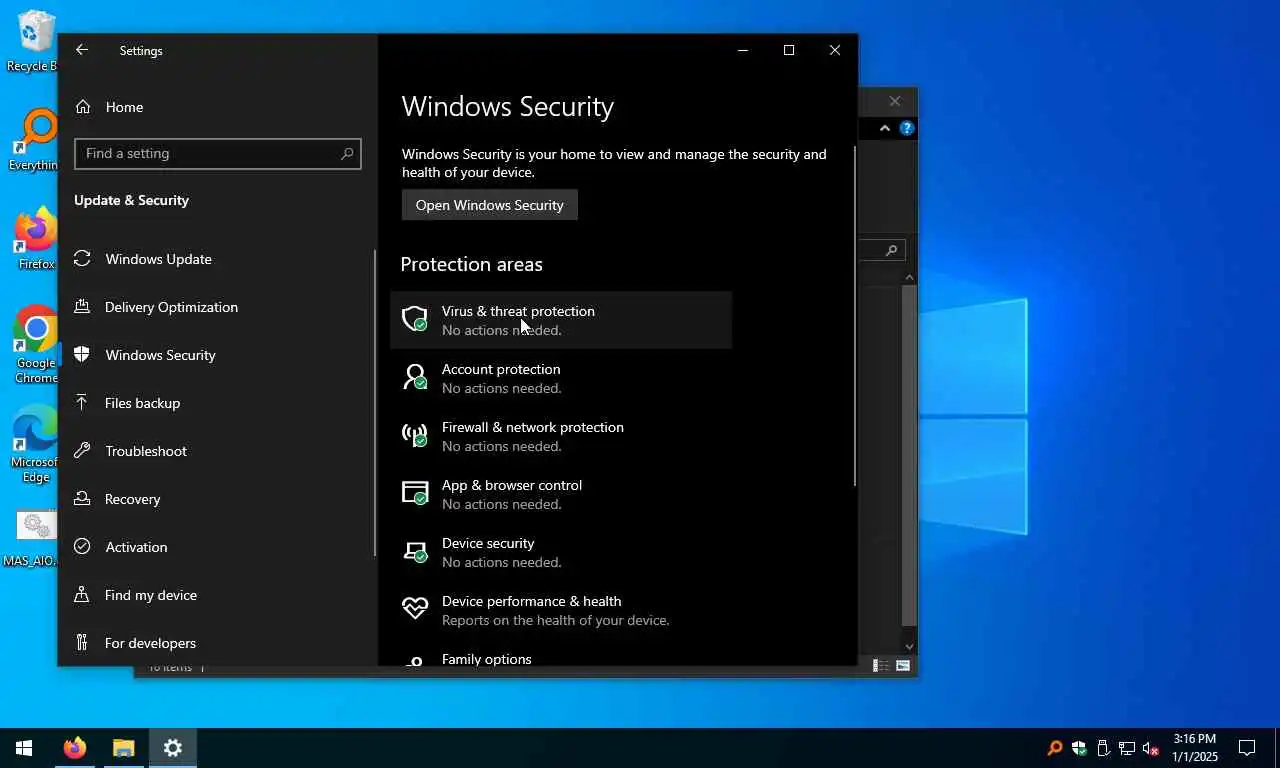Switch Explorer to large icons view
Viewport: 1280px width, 768px height.
903,666
